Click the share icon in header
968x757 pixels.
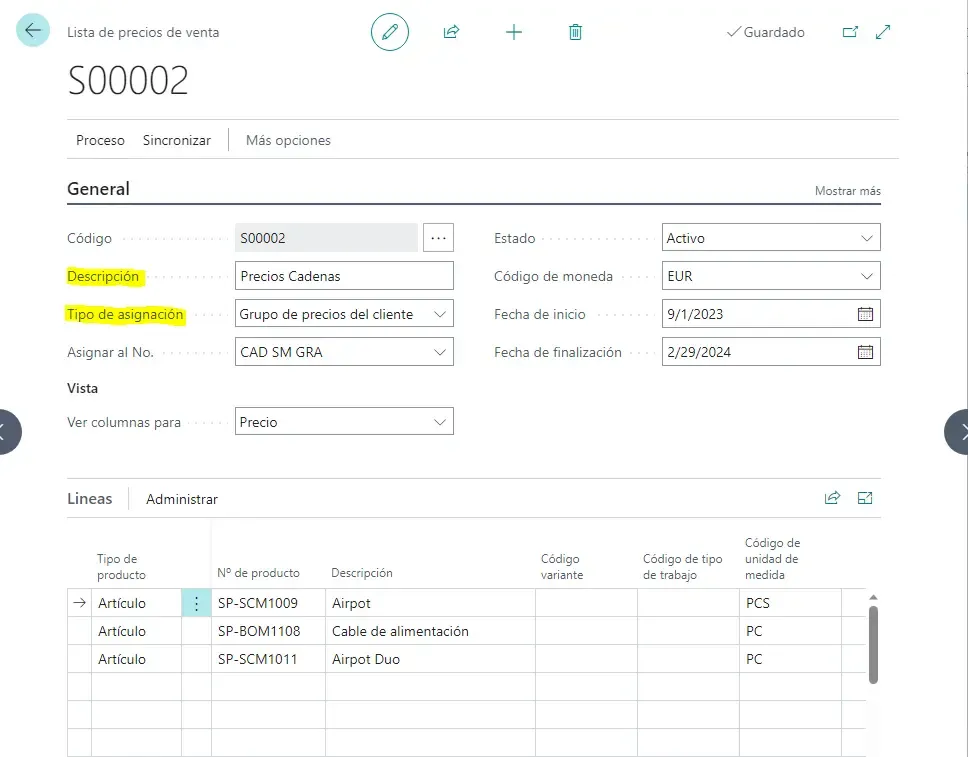pos(451,32)
